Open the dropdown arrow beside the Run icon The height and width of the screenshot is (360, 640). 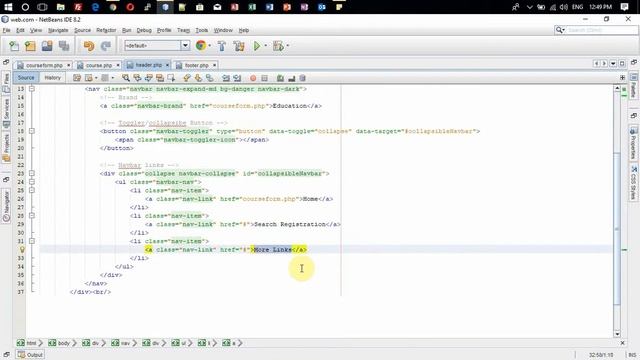(266, 46)
